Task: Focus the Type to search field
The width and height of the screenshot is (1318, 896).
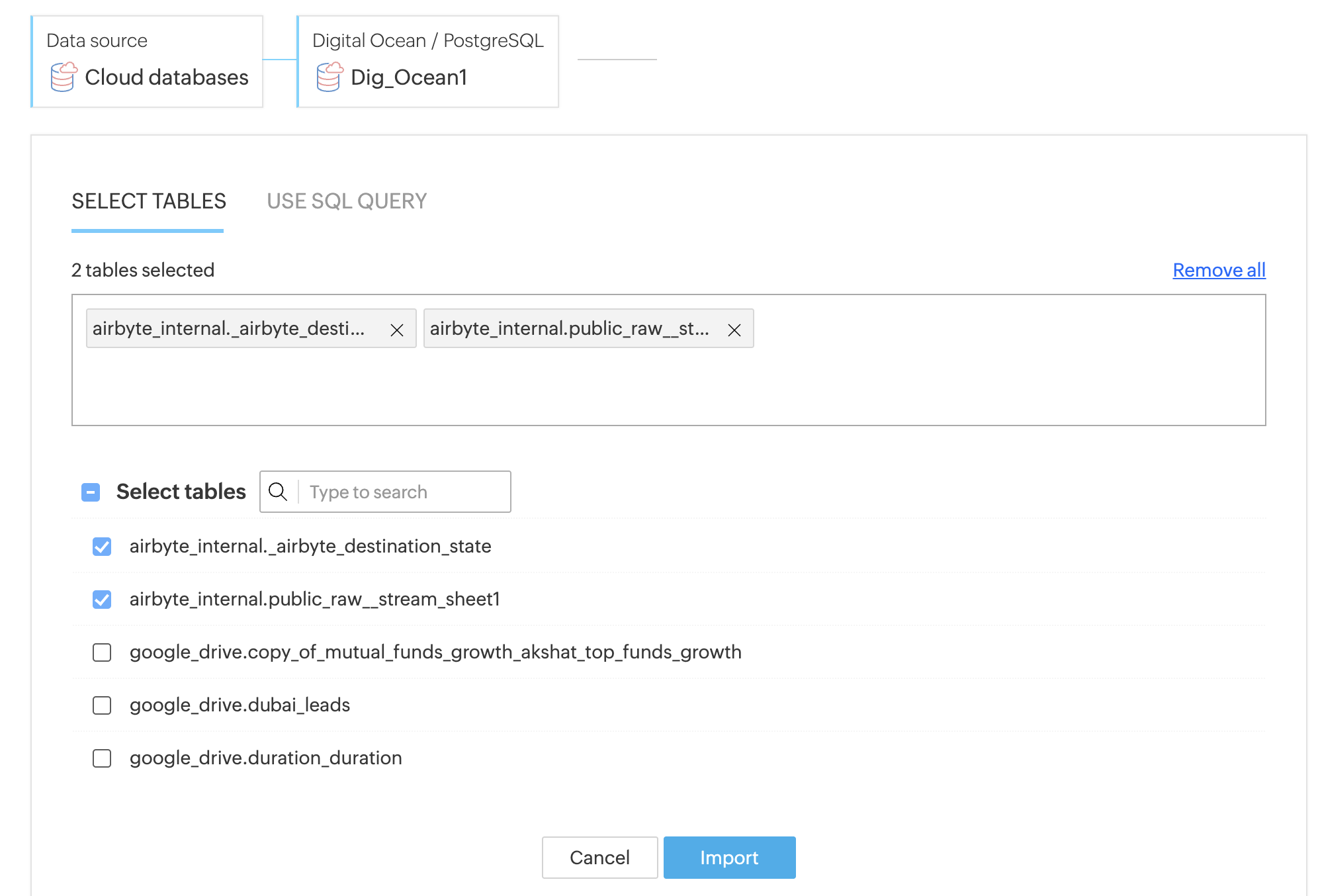Action: (402, 492)
